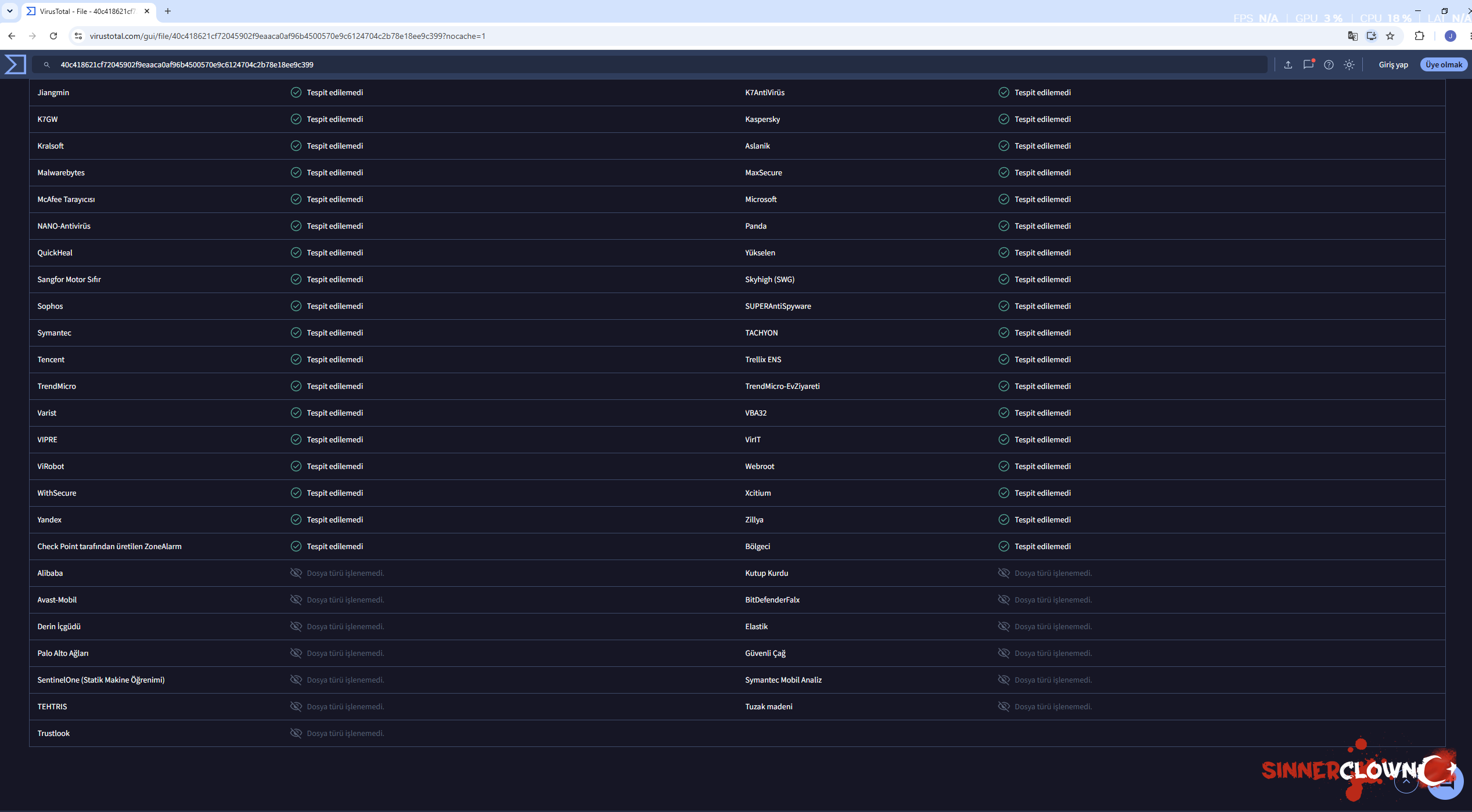Click the Skyhigh (SWG) vendor name
The image size is (1472, 812).
point(769,279)
